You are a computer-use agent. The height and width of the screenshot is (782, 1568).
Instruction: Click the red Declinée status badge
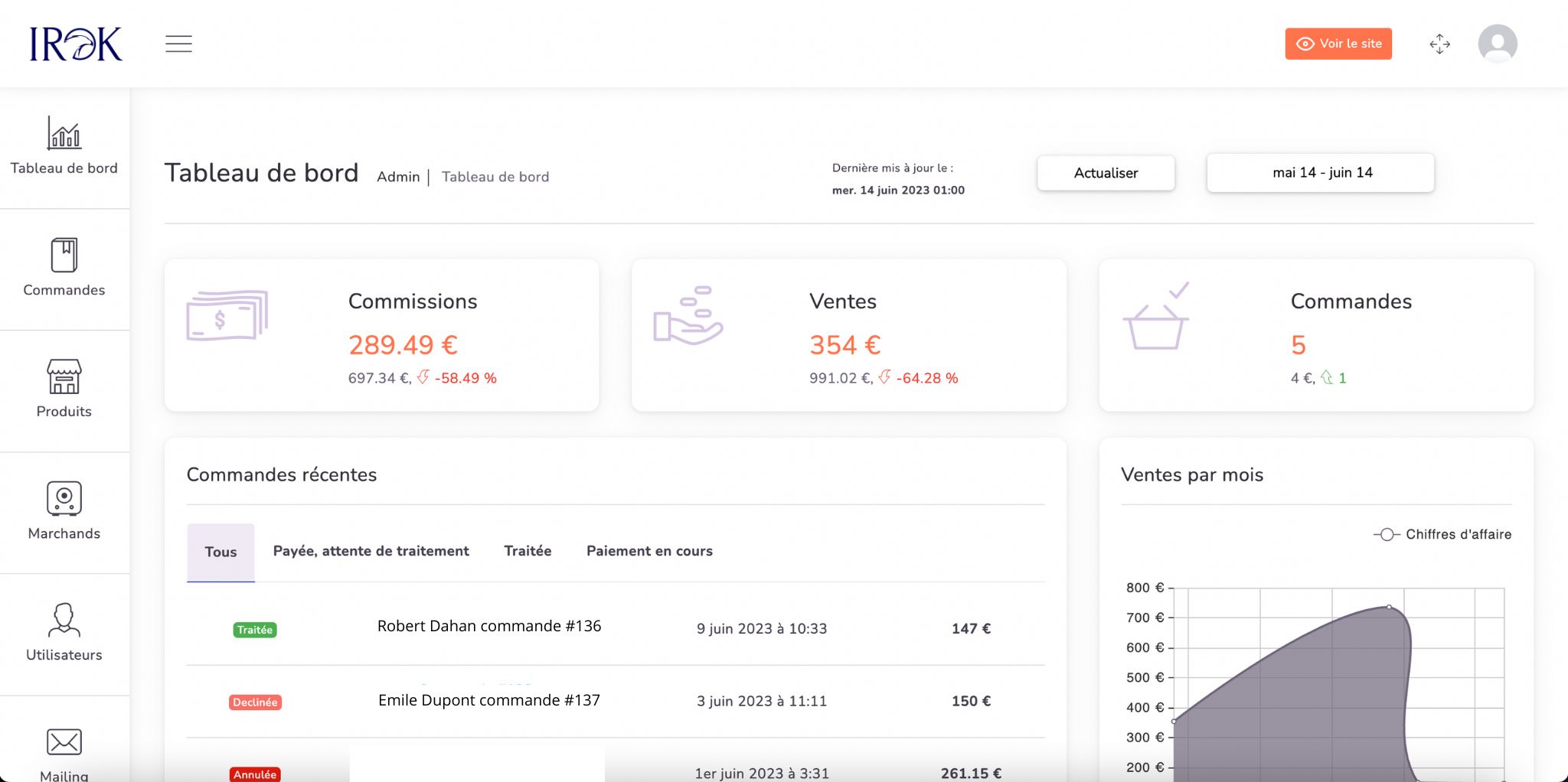(255, 702)
